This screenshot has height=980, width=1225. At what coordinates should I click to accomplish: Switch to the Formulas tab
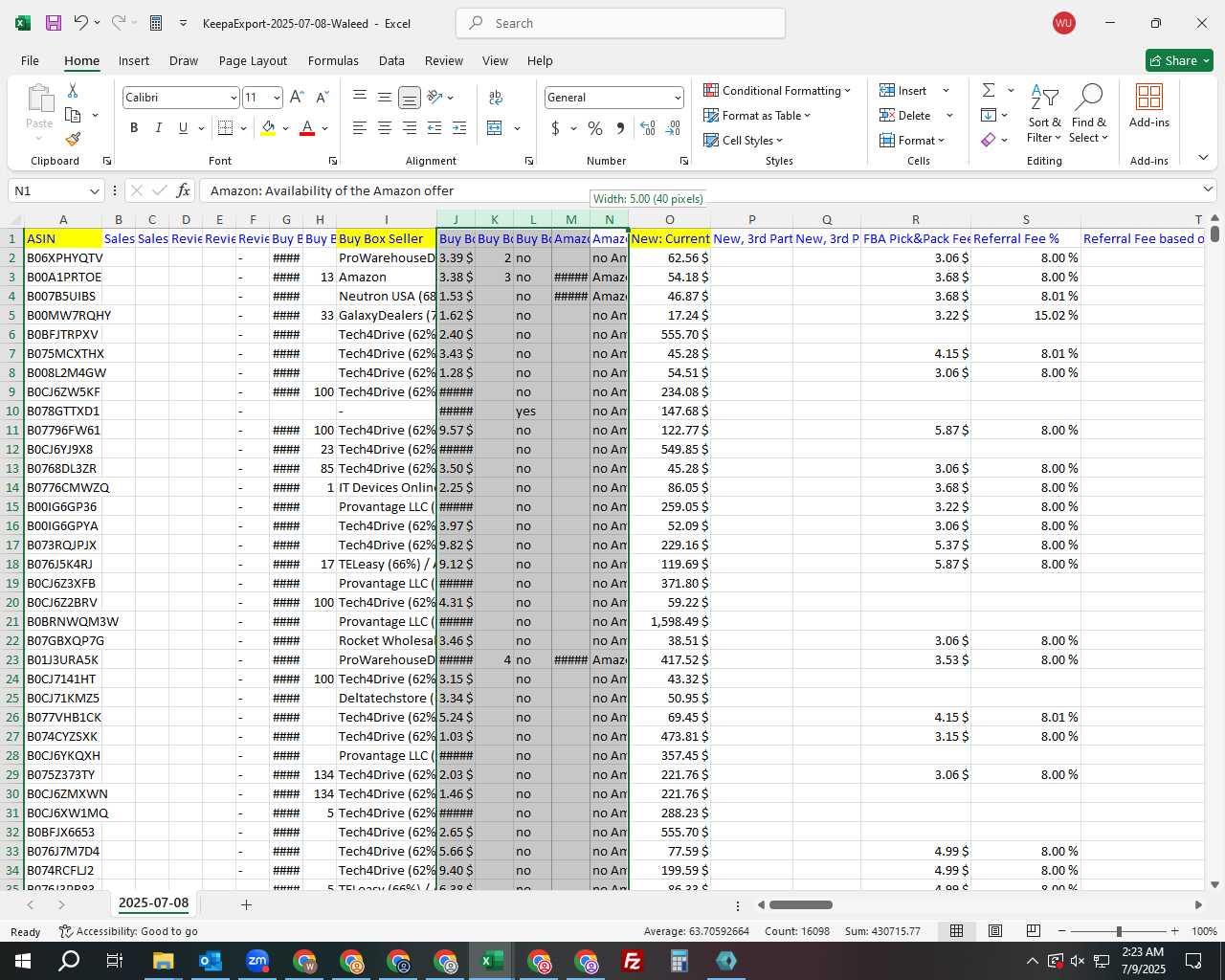333,60
